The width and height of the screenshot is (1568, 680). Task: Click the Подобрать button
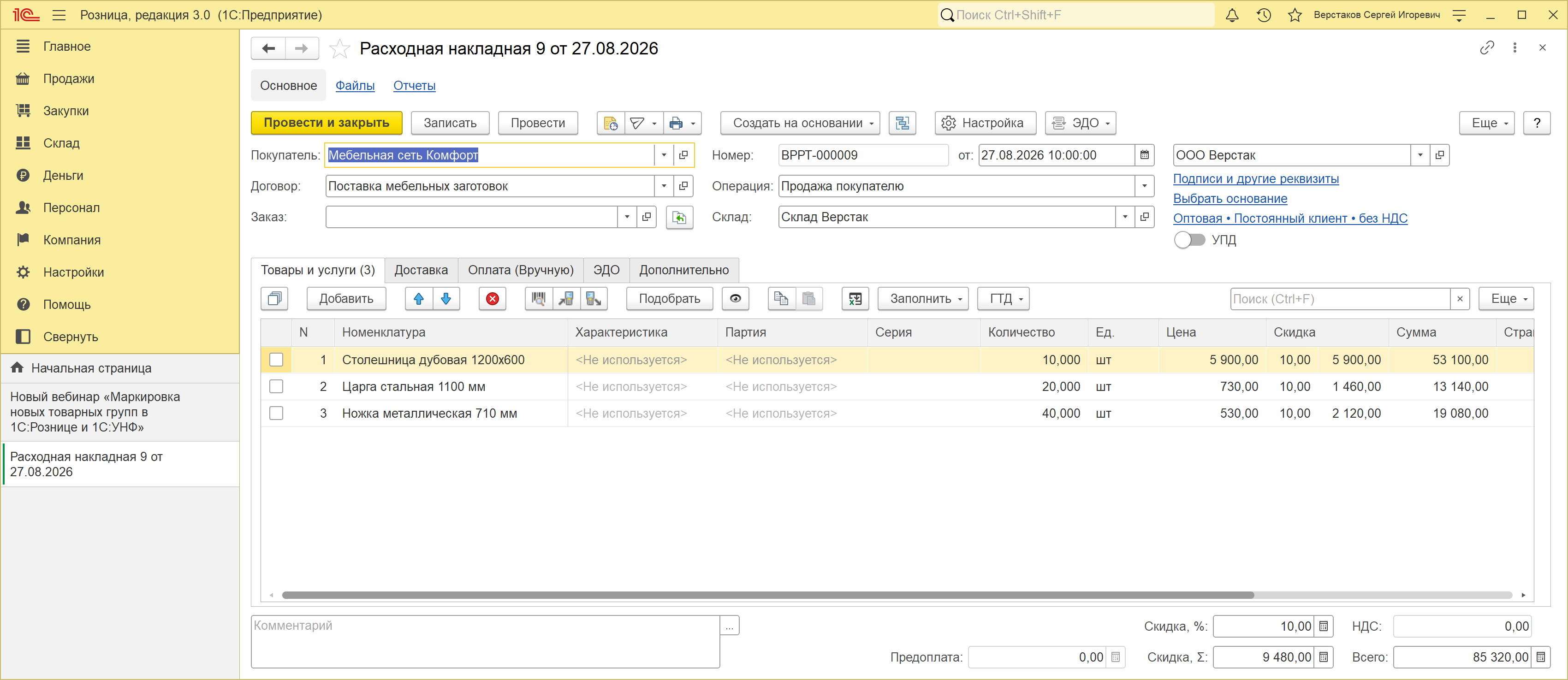tap(670, 299)
